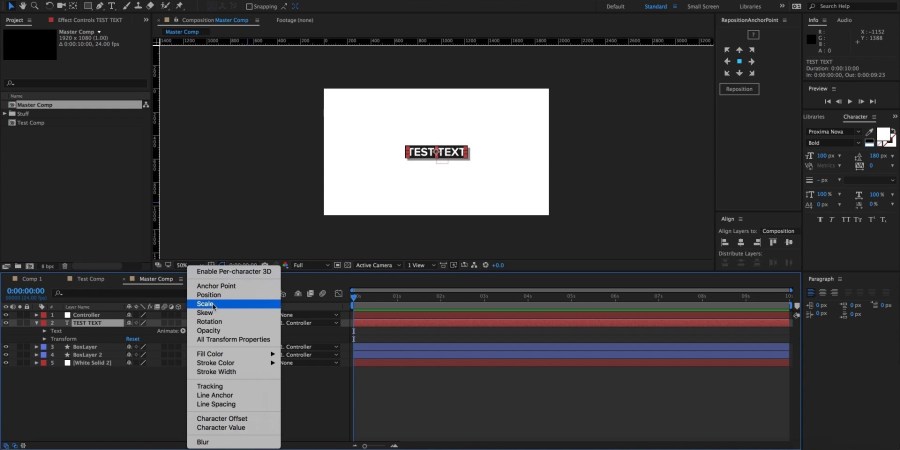Select the Horizontal Type tool
Image resolution: width=900 pixels, height=450 pixels.
[111, 6]
